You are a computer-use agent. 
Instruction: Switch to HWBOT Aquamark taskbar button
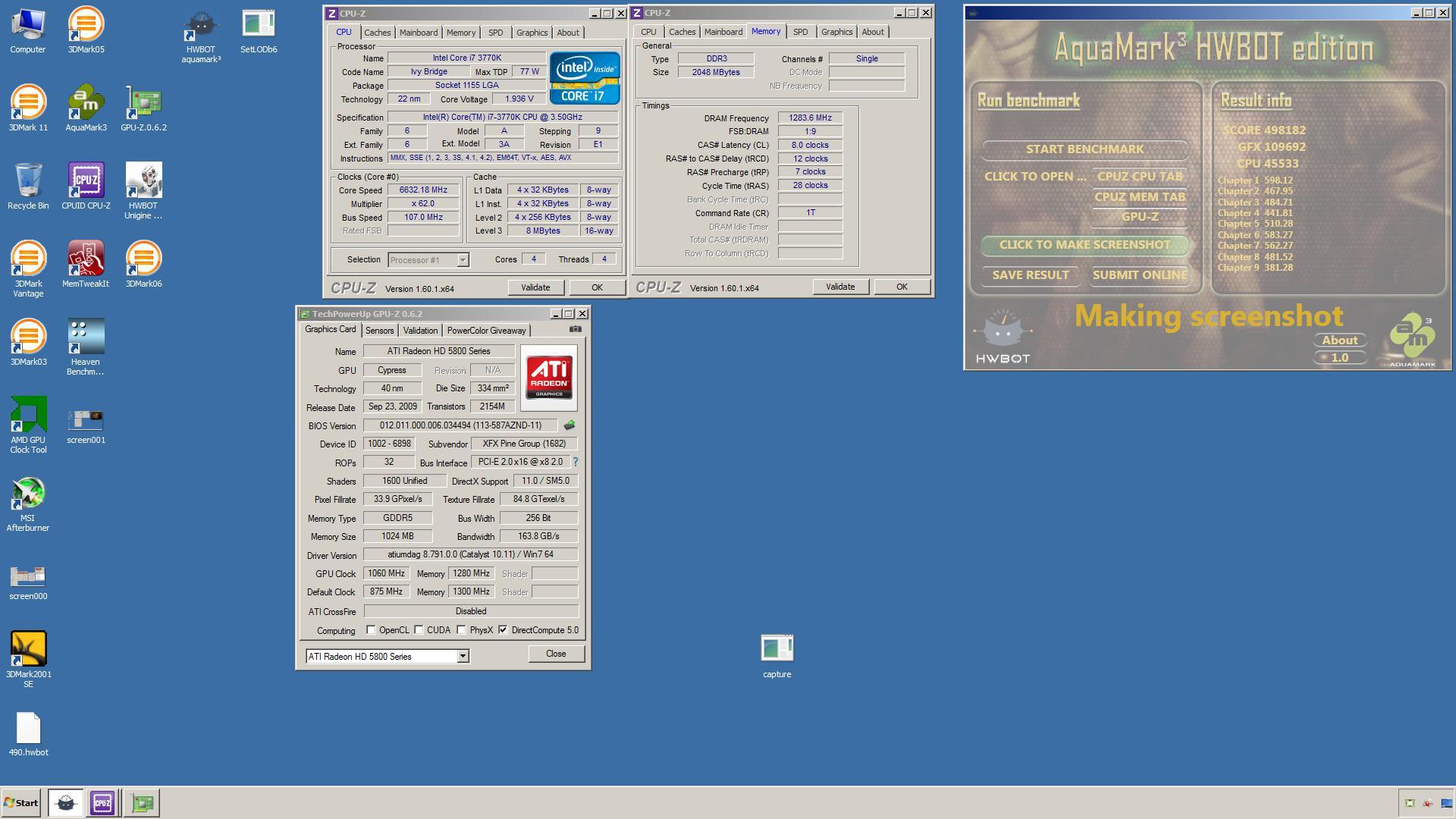pyautogui.click(x=66, y=803)
